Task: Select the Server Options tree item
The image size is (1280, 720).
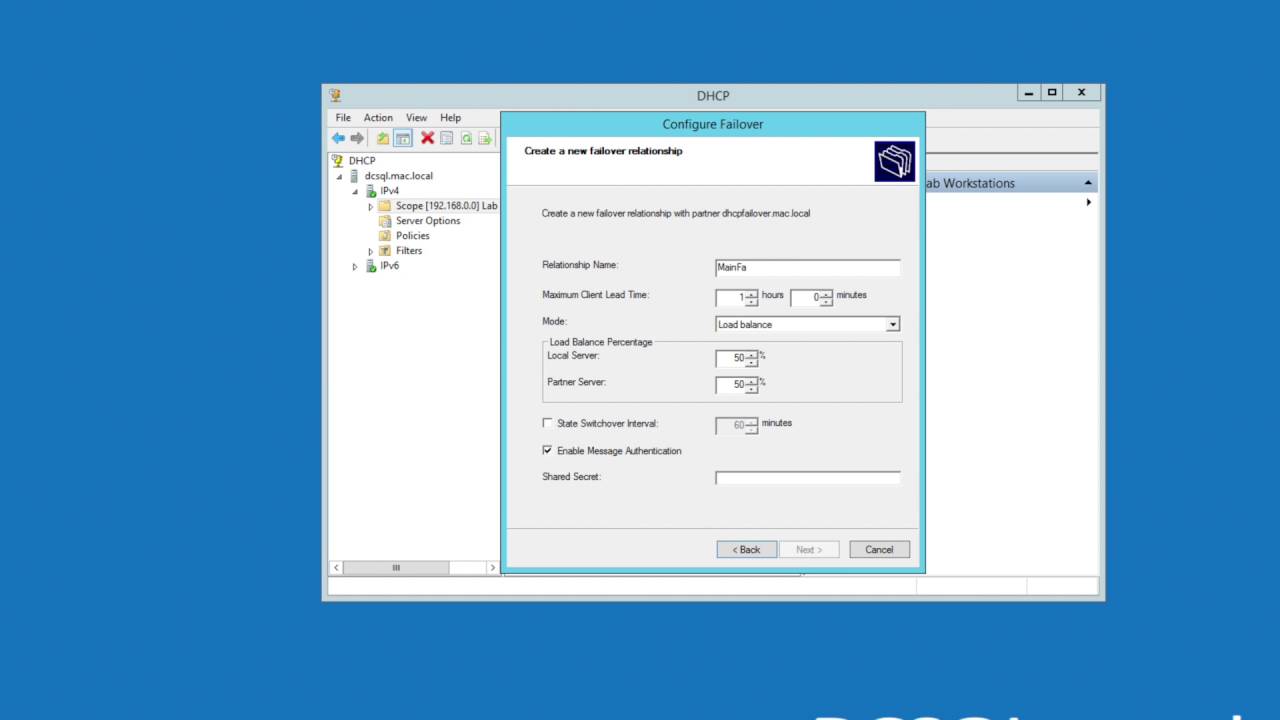Action: [x=428, y=221]
